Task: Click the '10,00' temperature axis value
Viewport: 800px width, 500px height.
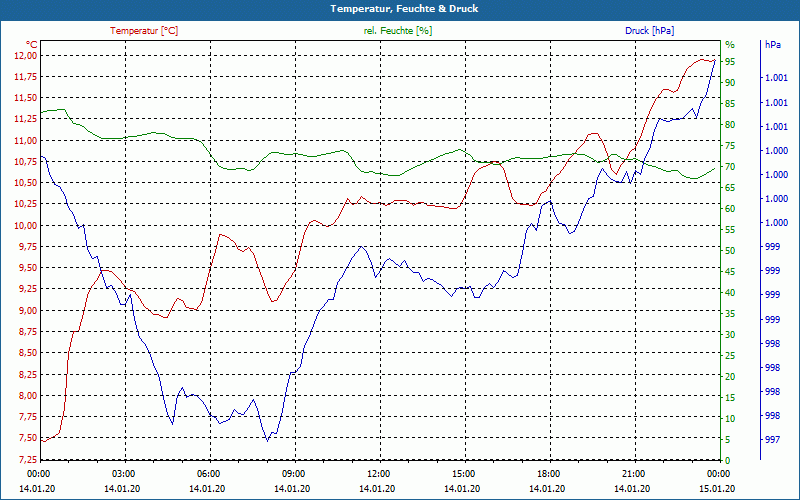Action: pyautogui.click(x=27, y=225)
